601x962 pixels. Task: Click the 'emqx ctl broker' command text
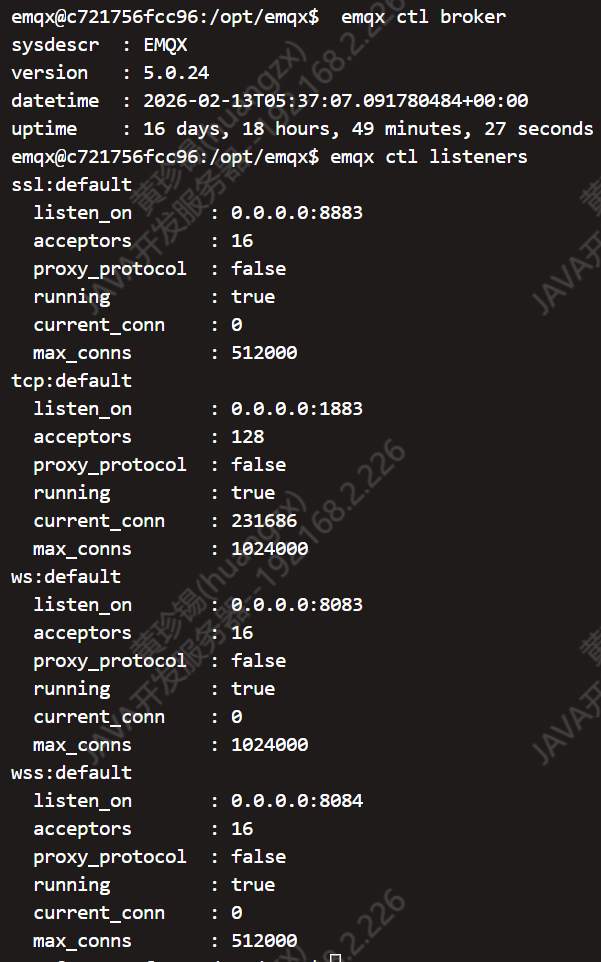pos(423,17)
